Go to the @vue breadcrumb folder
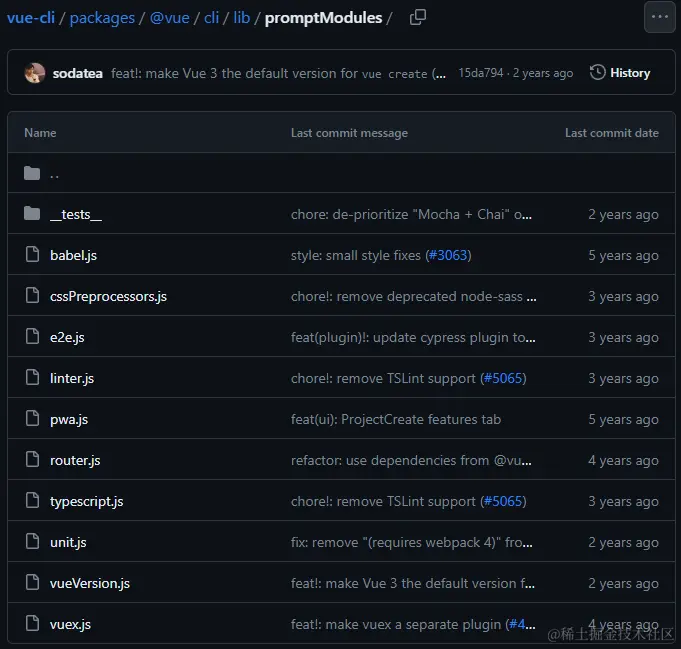This screenshot has height=649, width=681. click(x=169, y=17)
